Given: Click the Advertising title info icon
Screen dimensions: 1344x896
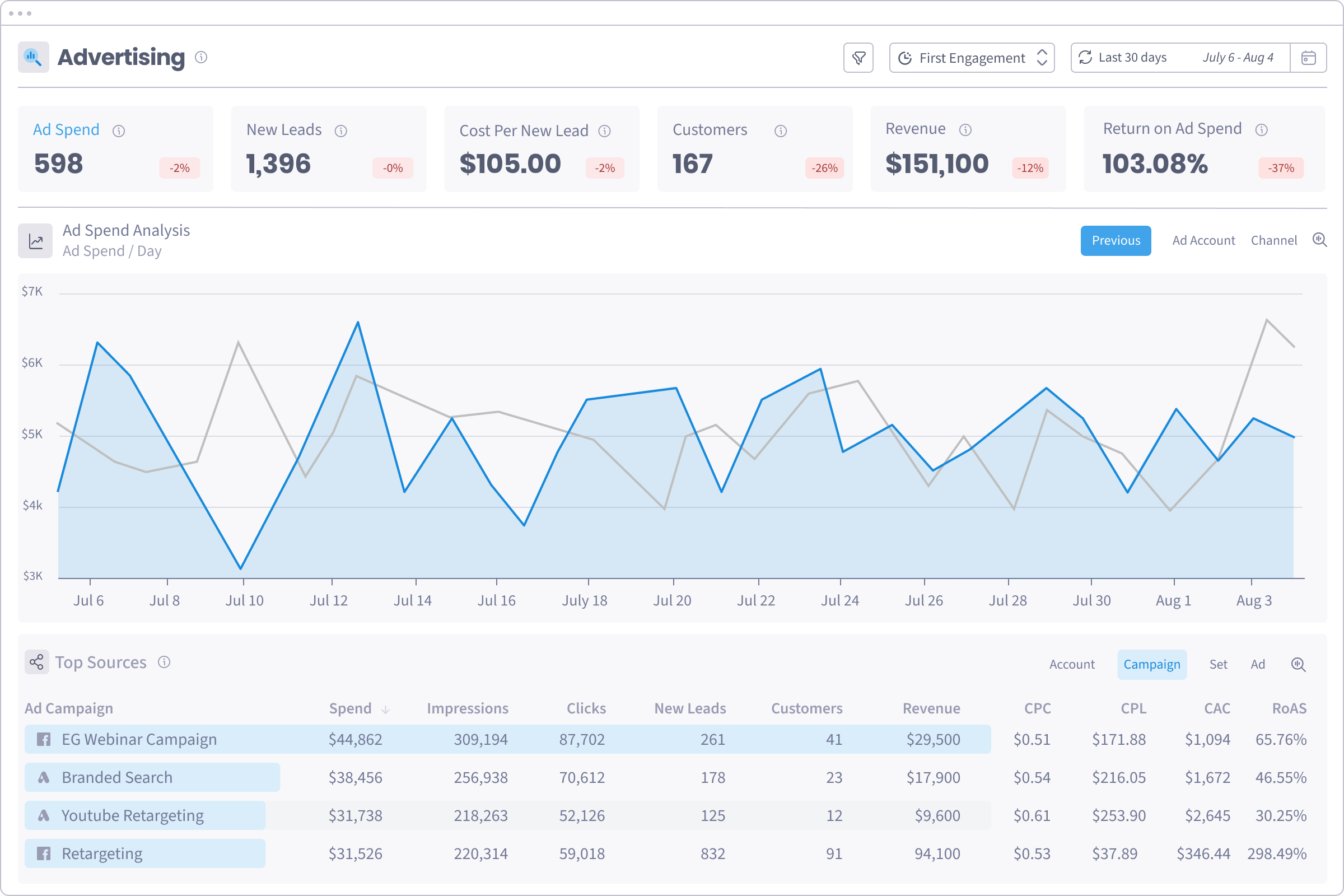Looking at the screenshot, I should tap(201, 57).
